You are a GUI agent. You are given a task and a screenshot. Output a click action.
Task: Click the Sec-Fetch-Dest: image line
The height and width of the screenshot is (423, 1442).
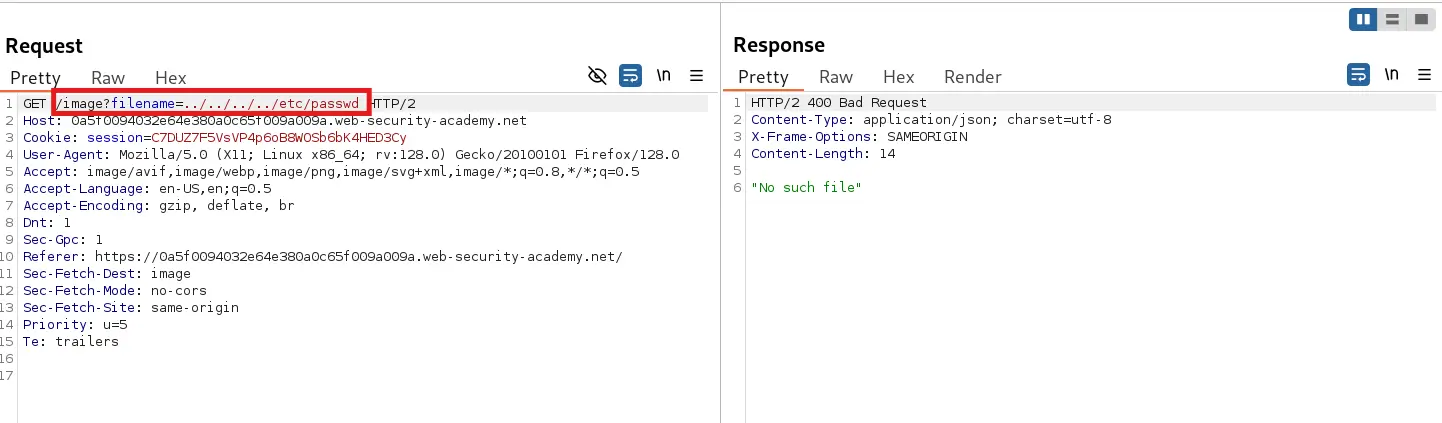pos(107,273)
